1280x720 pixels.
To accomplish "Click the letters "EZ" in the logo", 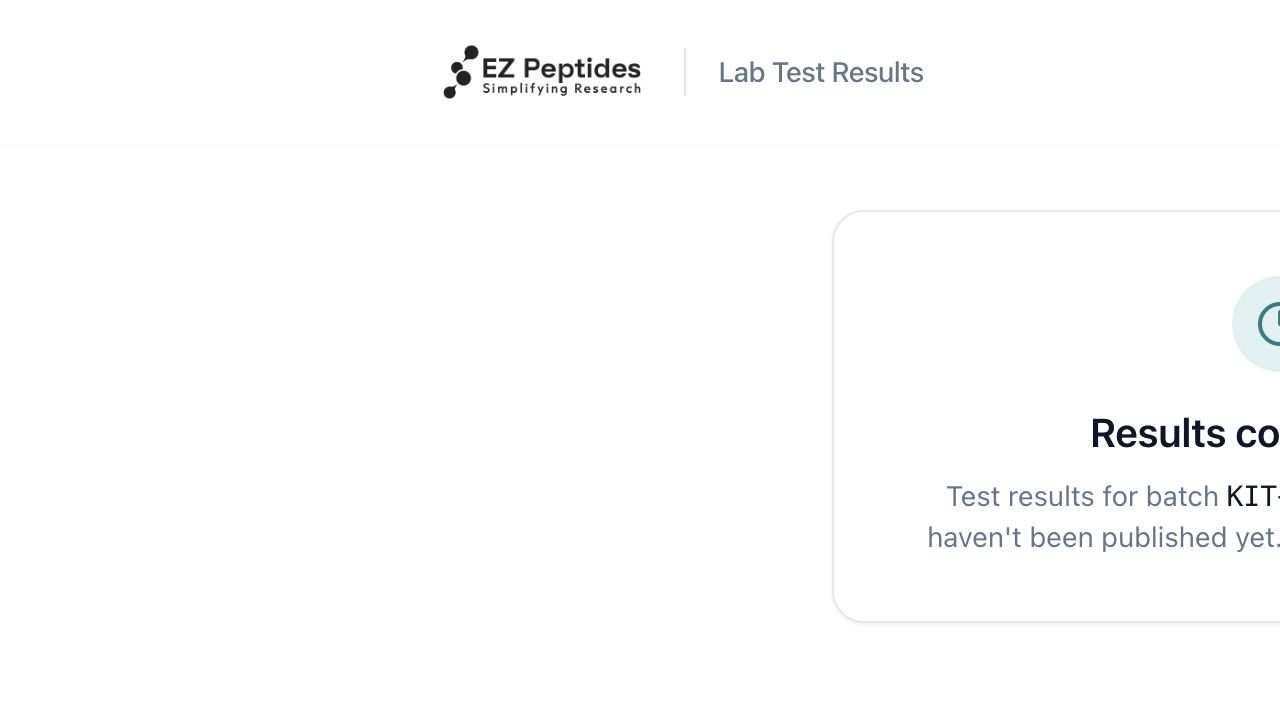I will tap(498, 68).
